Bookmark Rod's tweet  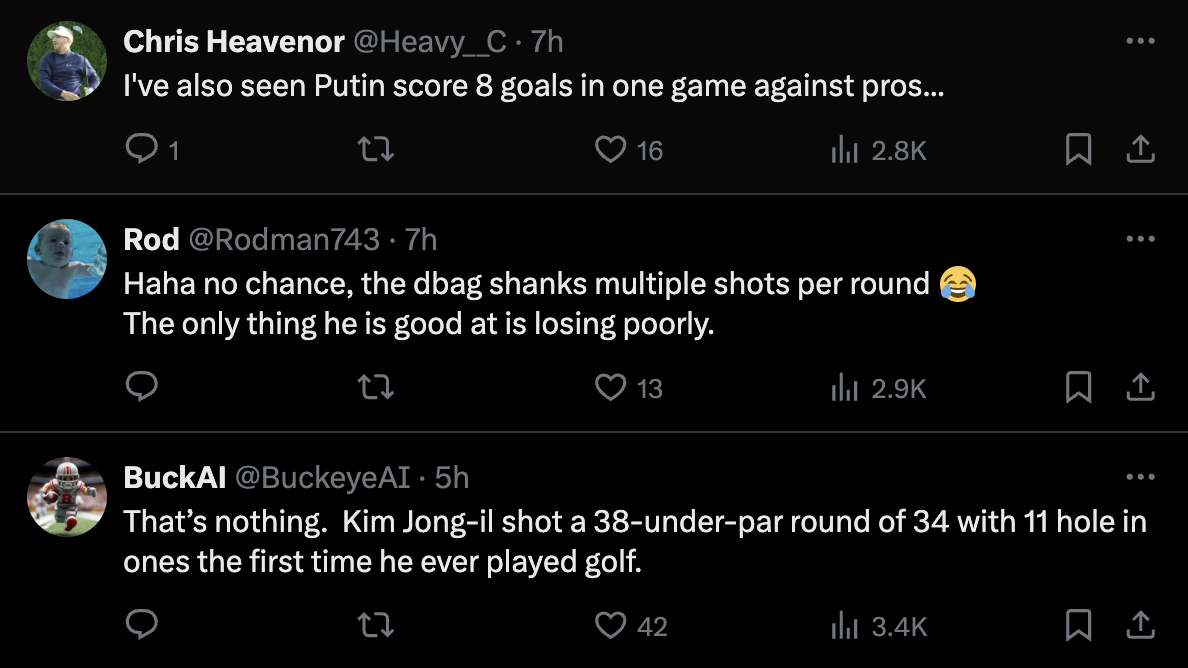1078,387
